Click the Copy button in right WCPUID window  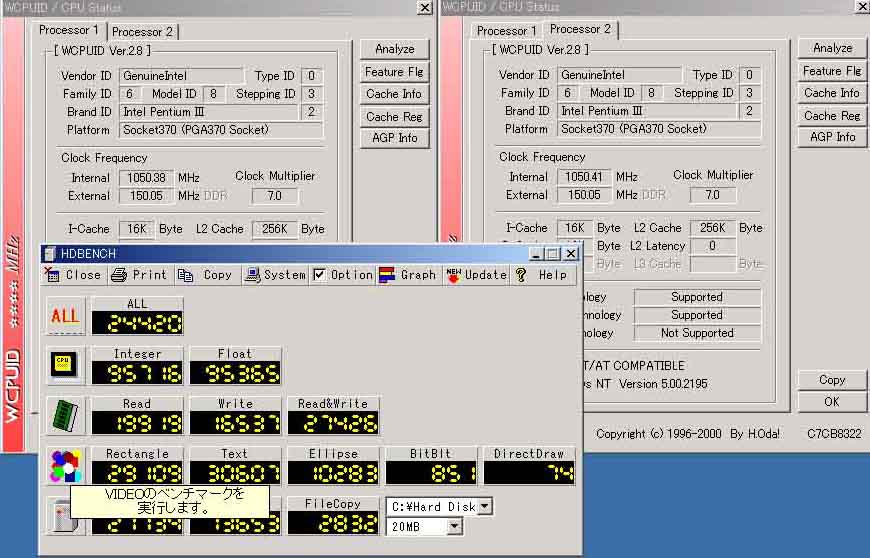click(x=832, y=380)
